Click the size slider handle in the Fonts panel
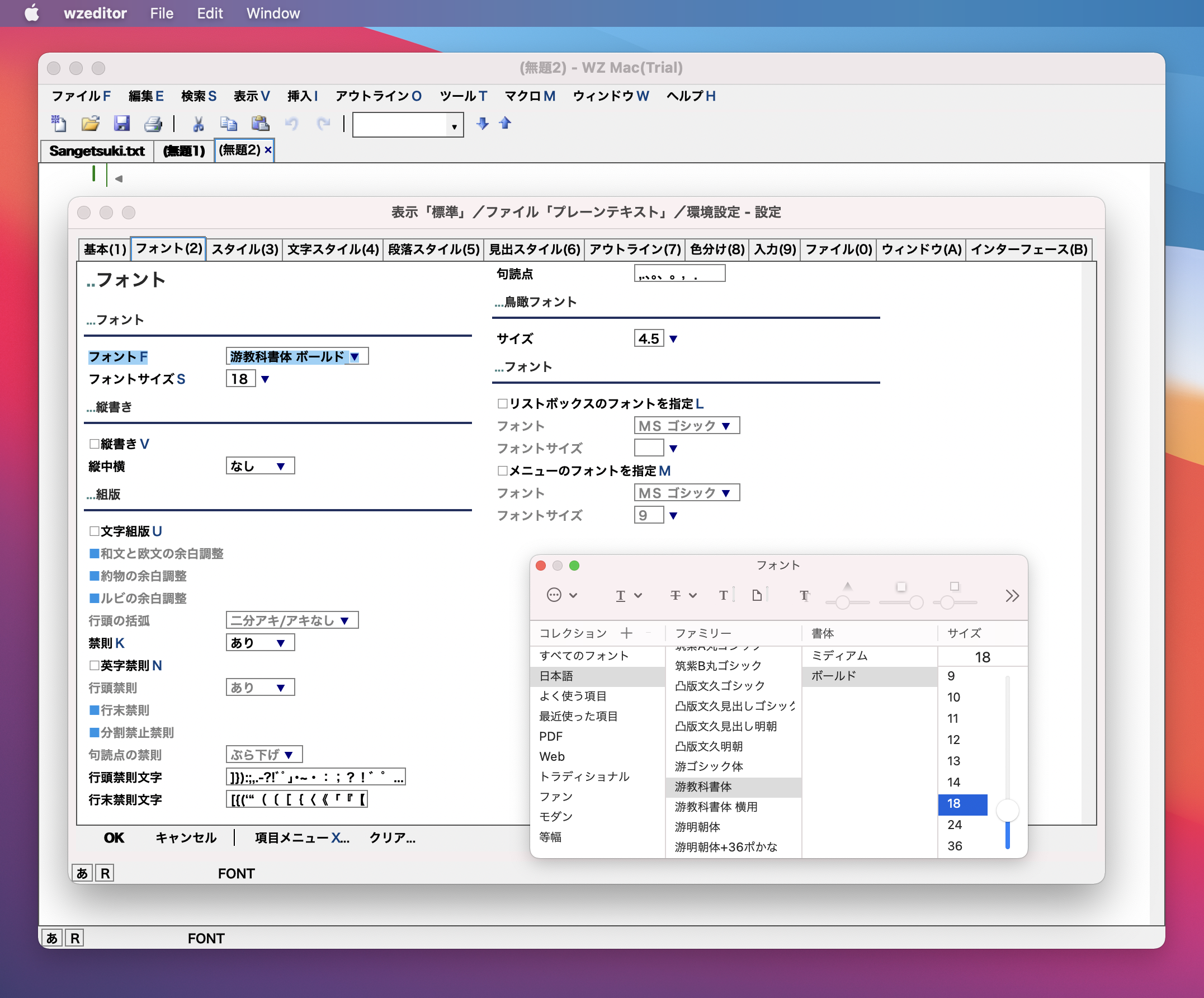This screenshot has height=998, width=1204. (1007, 811)
